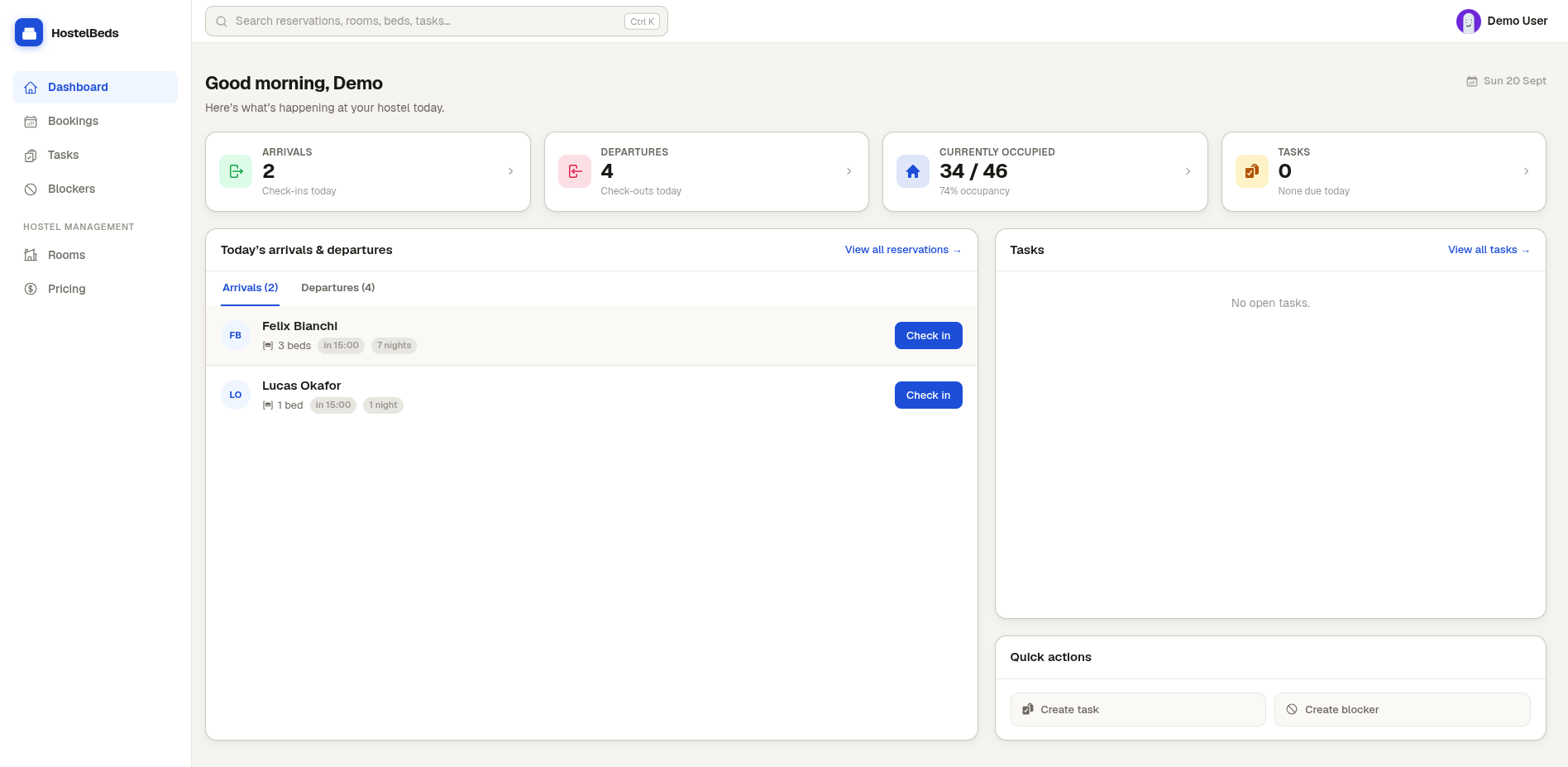Open Bookings in the sidebar
Screen dimensions: 1568x767
95,121
